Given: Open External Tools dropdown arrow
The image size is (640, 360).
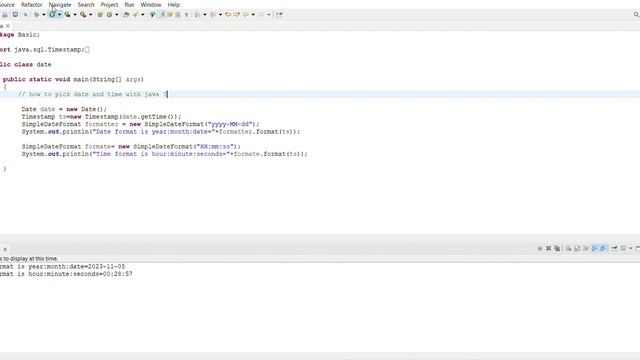Looking at the screenshot, I should [90, 15].
